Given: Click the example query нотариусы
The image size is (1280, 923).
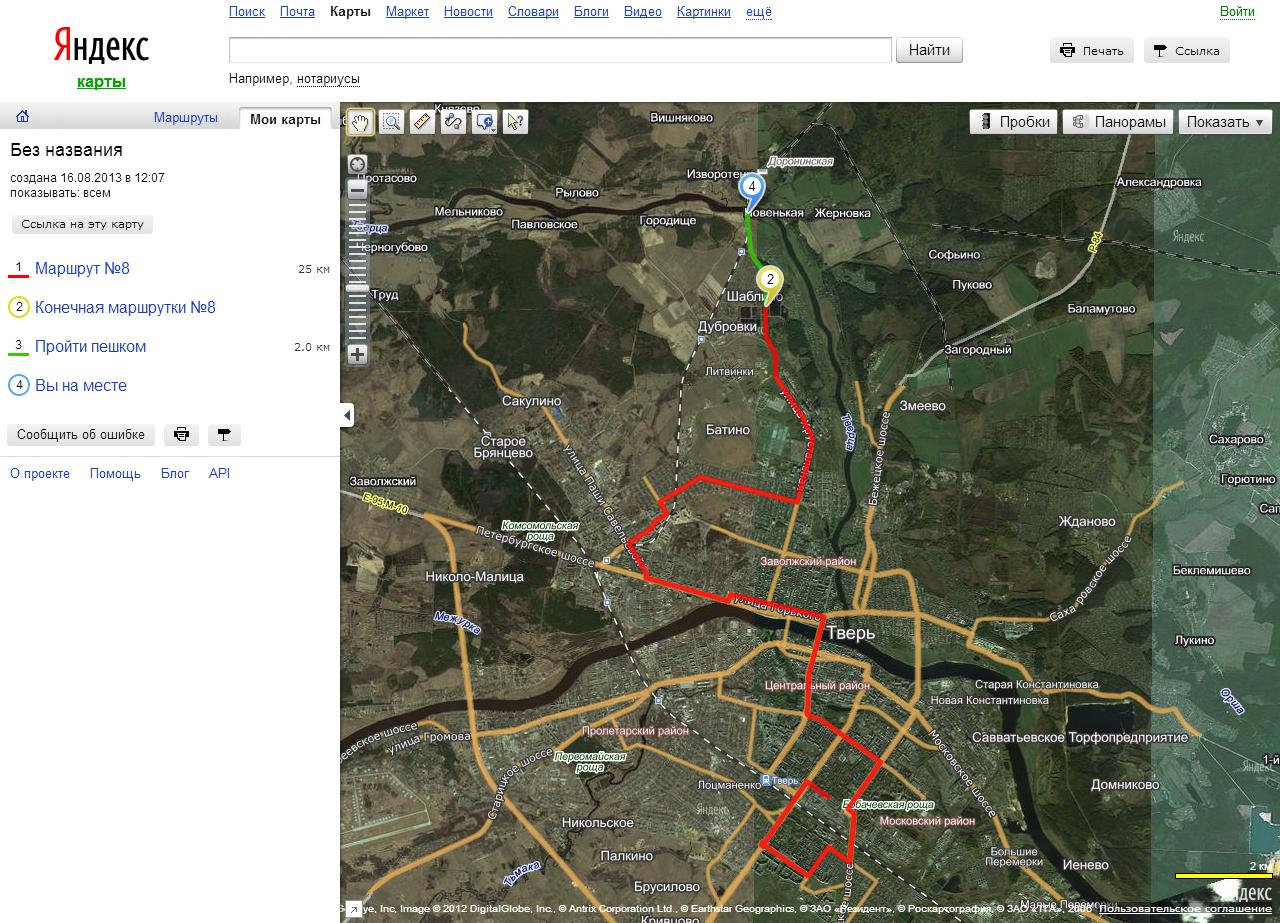Looking at the screenshot, I should [x=328, y=79].
